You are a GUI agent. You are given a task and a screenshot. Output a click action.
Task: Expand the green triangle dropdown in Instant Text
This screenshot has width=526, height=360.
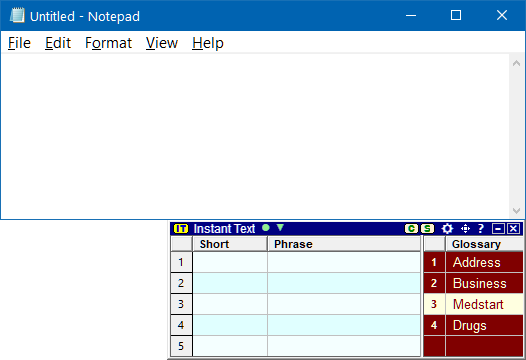280,228
